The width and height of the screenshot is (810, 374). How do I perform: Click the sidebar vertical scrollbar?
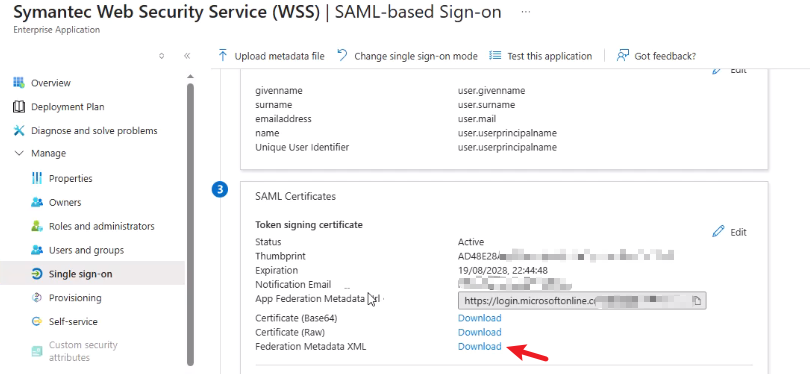(x=190, y=224)
